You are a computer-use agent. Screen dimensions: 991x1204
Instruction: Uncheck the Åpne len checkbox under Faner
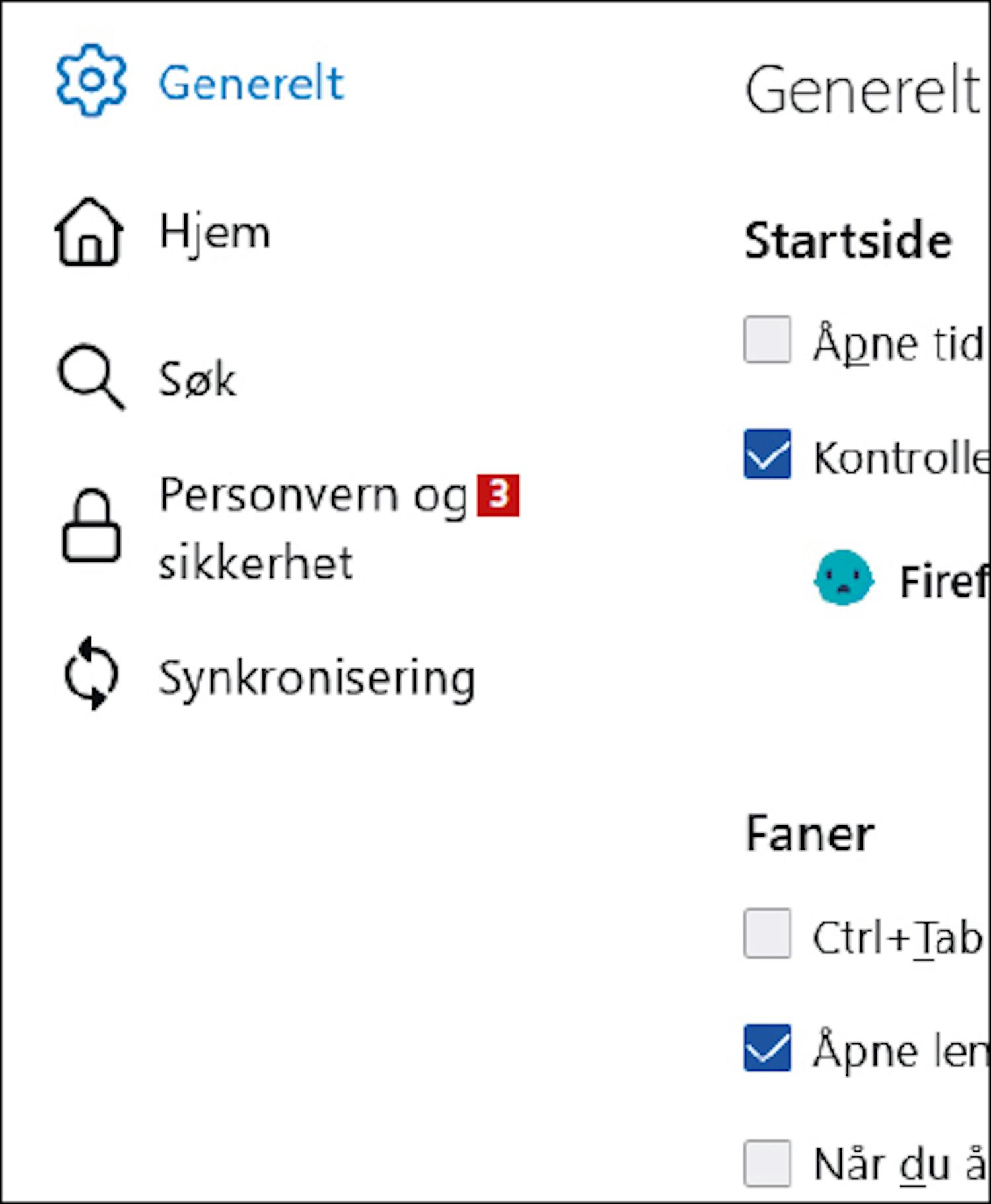click(767, 1048)
